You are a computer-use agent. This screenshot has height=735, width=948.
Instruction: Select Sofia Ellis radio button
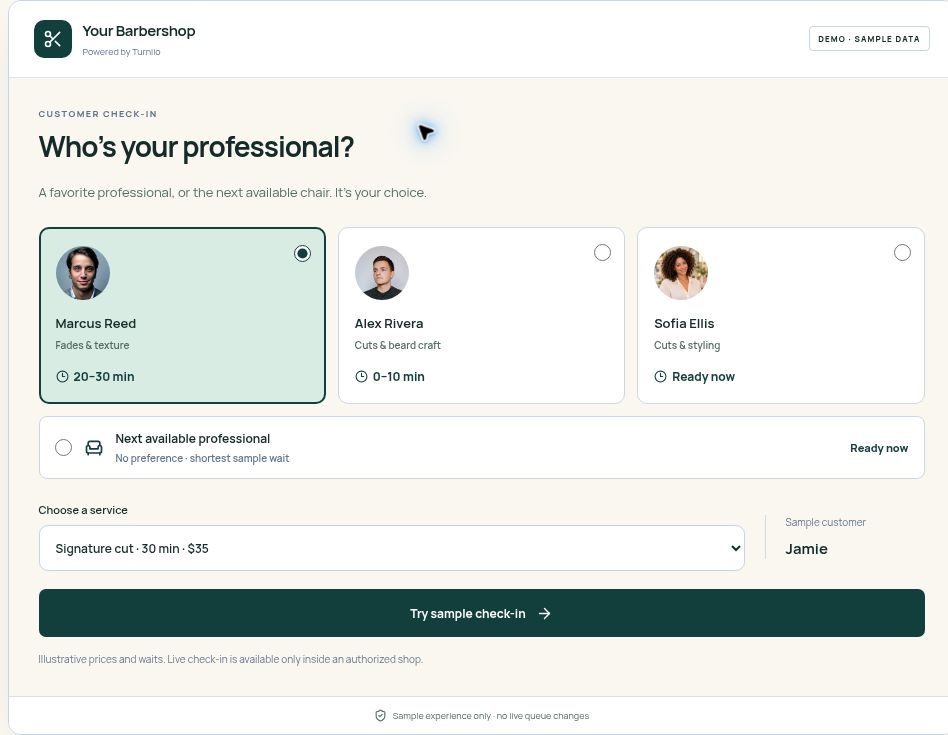click(902, 253)
